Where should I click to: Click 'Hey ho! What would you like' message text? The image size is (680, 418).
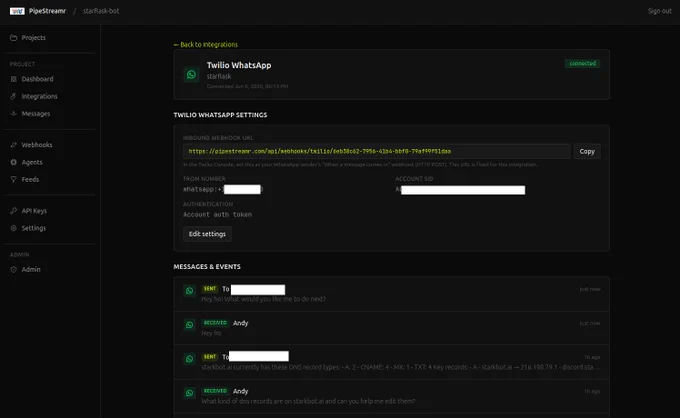point(264,299)
